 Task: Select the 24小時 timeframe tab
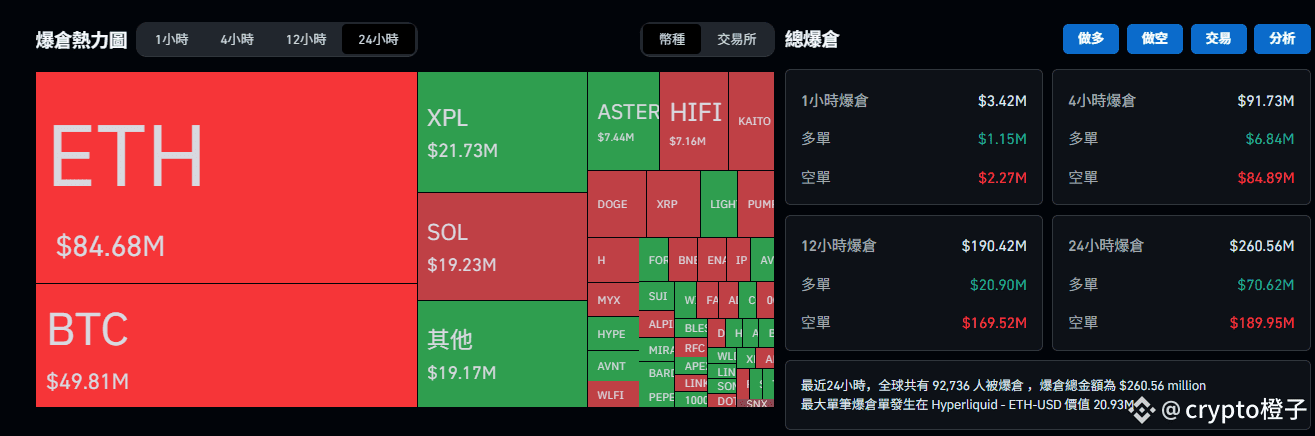coord(378,40)
